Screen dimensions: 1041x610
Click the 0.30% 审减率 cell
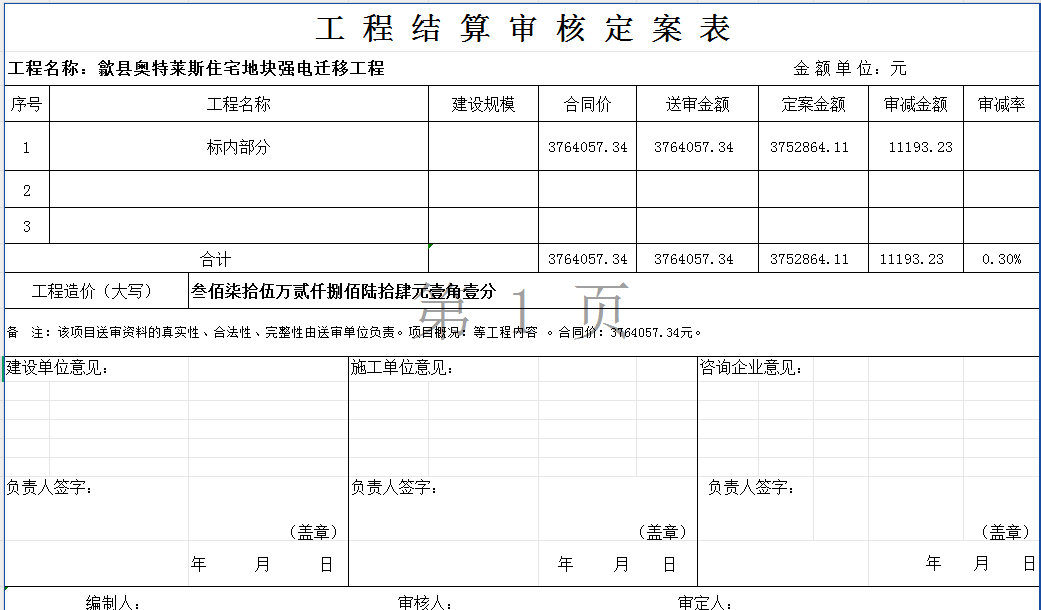coord(1001,259)
